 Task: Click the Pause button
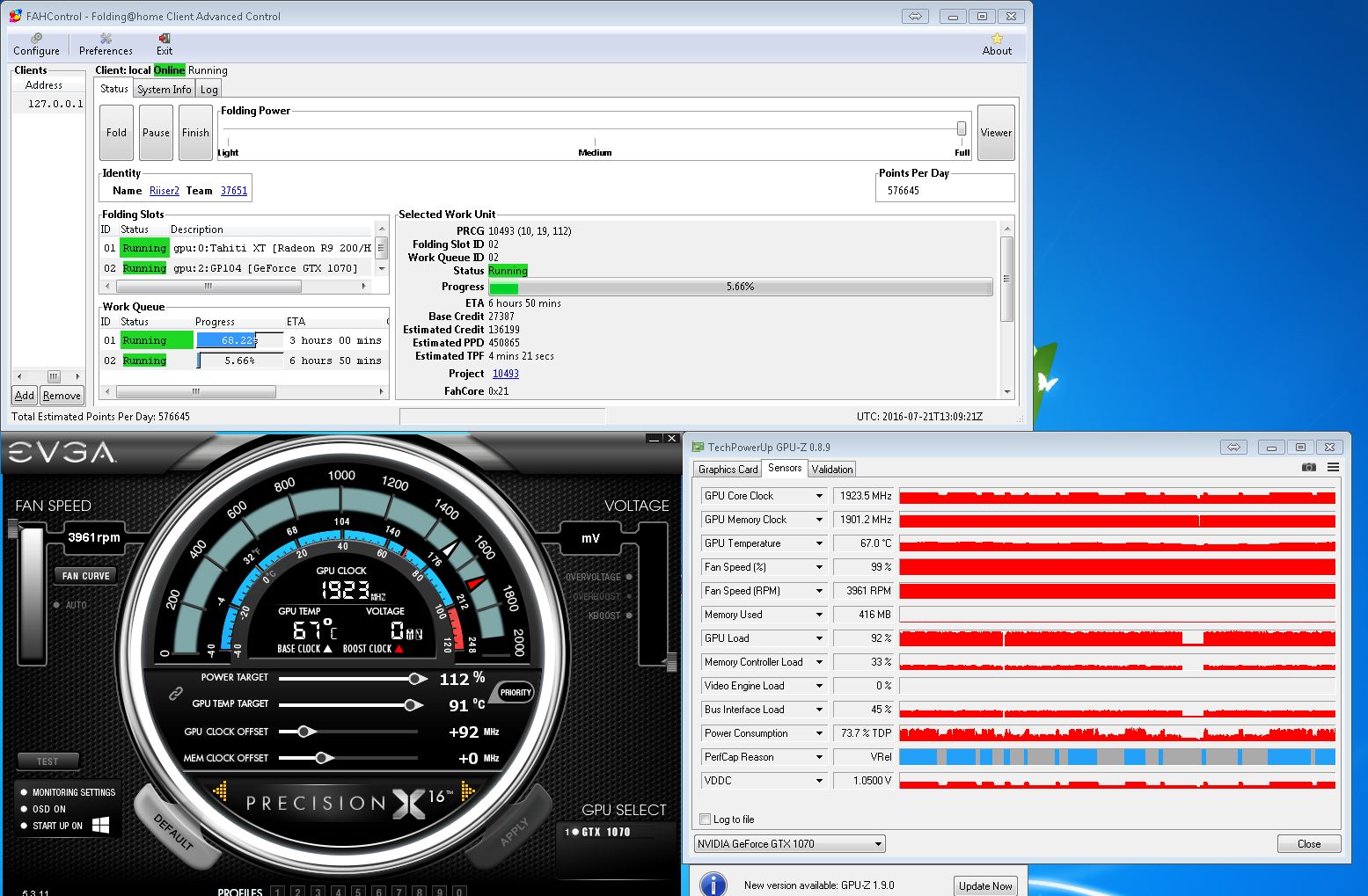(156, 133)
